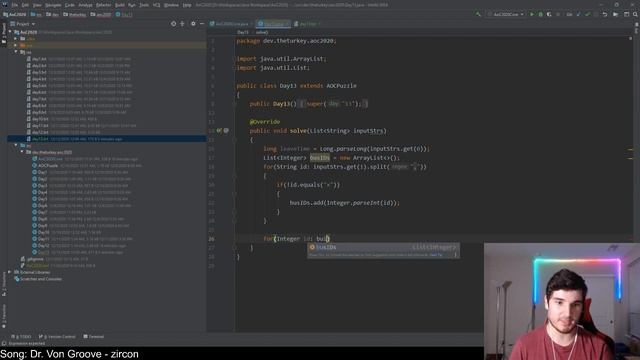The image size is (640, 360).
Task: Switch to the AoC2020Core.java editor tab
Action: 231,24
